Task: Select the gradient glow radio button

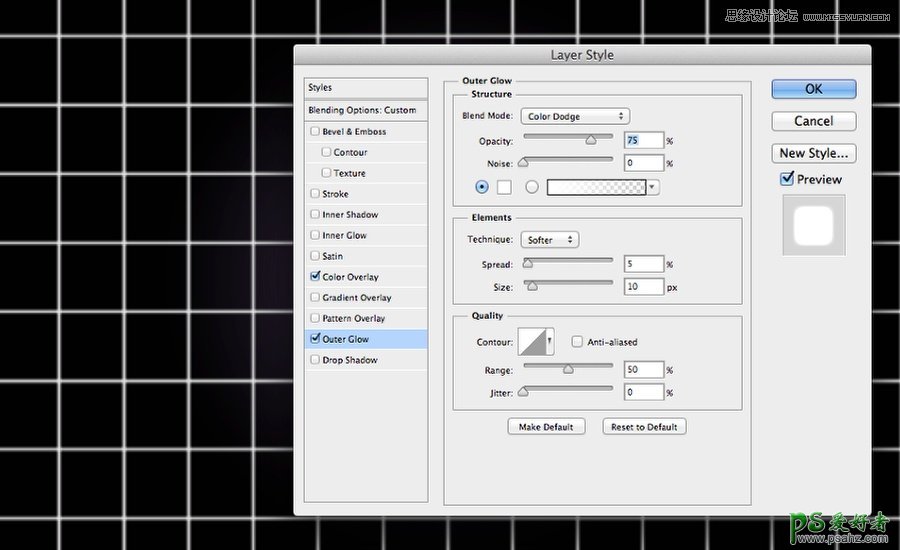Action: [x=532, y=187]
